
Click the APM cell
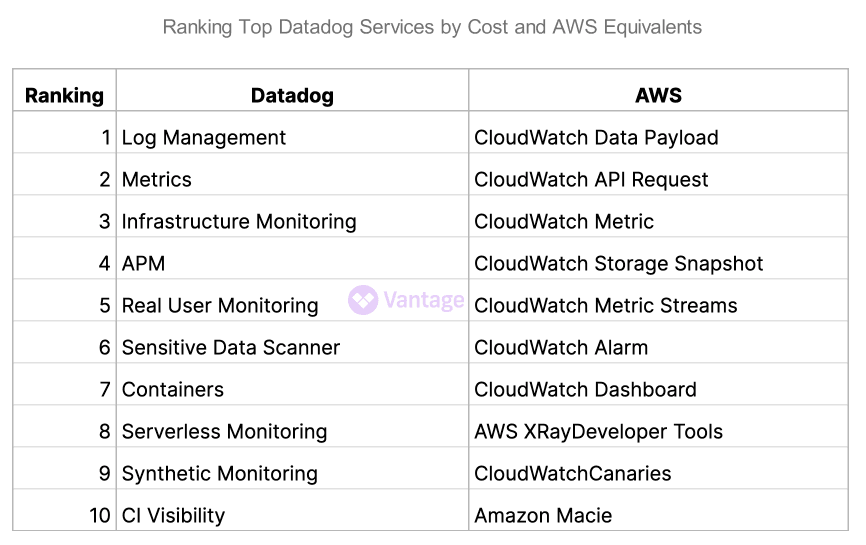point(144,264)
